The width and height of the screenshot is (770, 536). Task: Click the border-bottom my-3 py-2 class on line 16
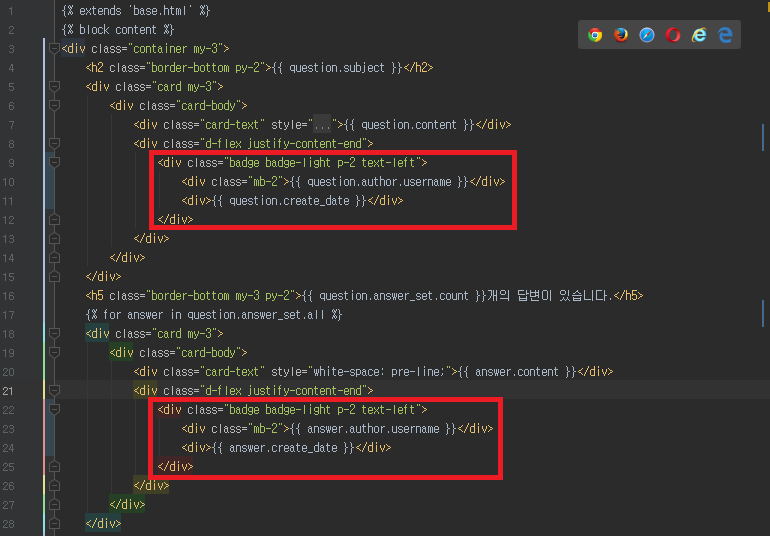(x=220, y=296)
